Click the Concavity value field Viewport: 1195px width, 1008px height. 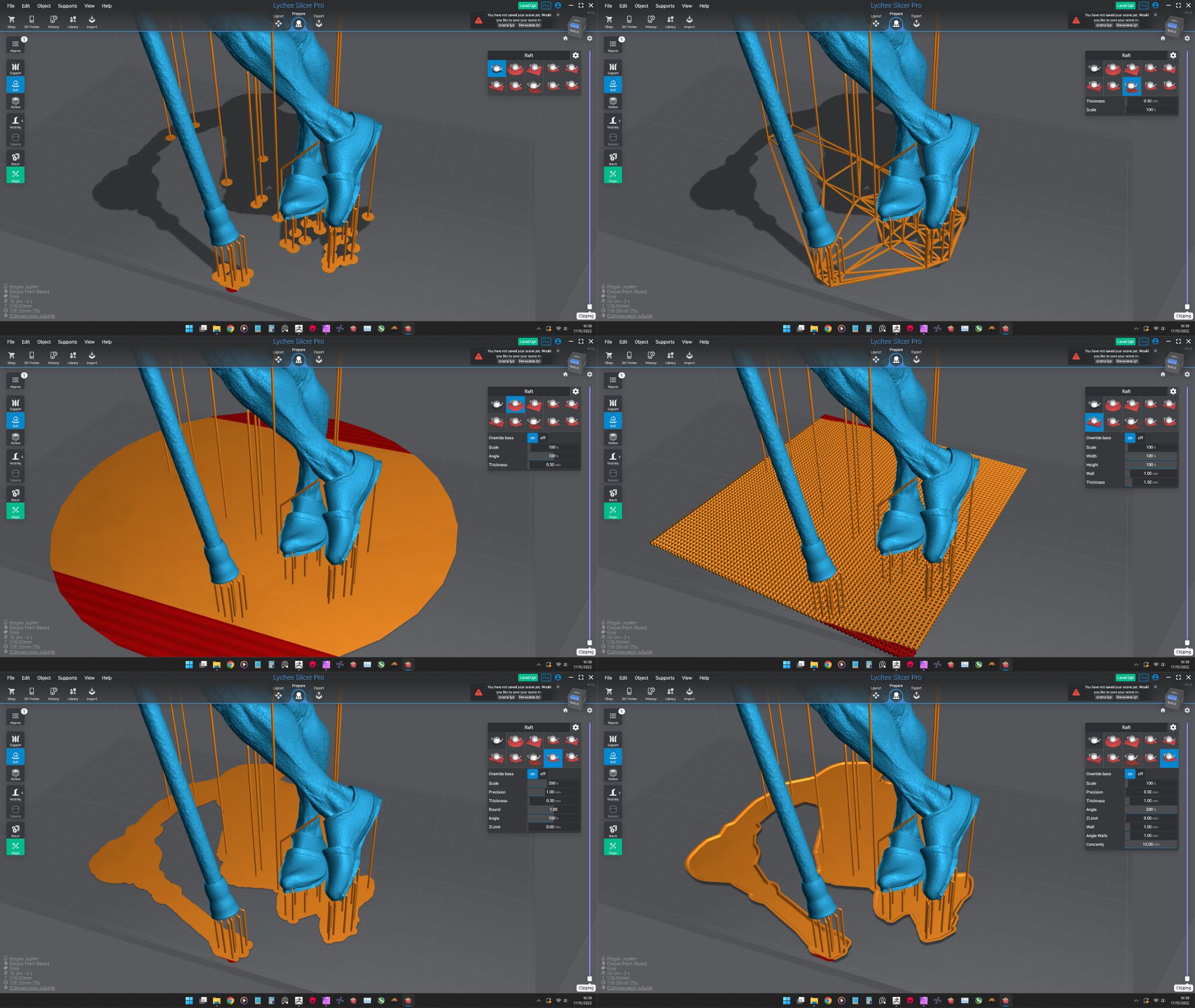click(x=1151, y=844)
